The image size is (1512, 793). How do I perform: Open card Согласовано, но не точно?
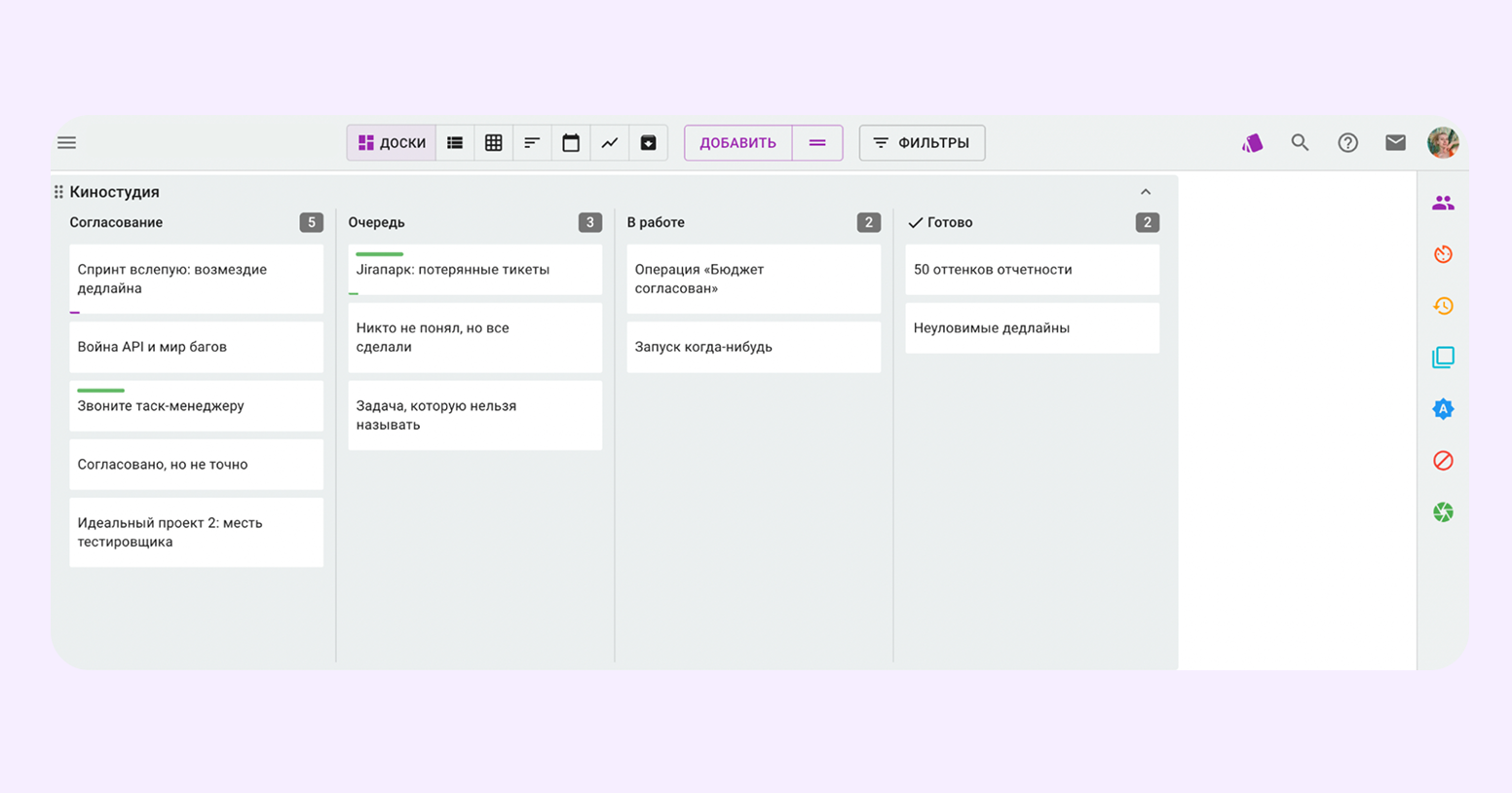(x=196, y=464)
